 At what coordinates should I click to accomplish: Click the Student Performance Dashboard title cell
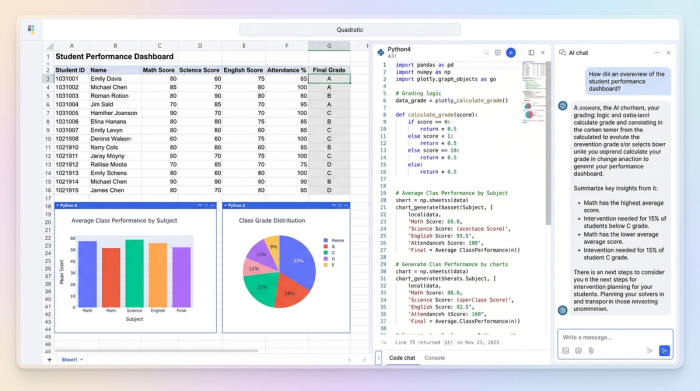coord(114,57)
